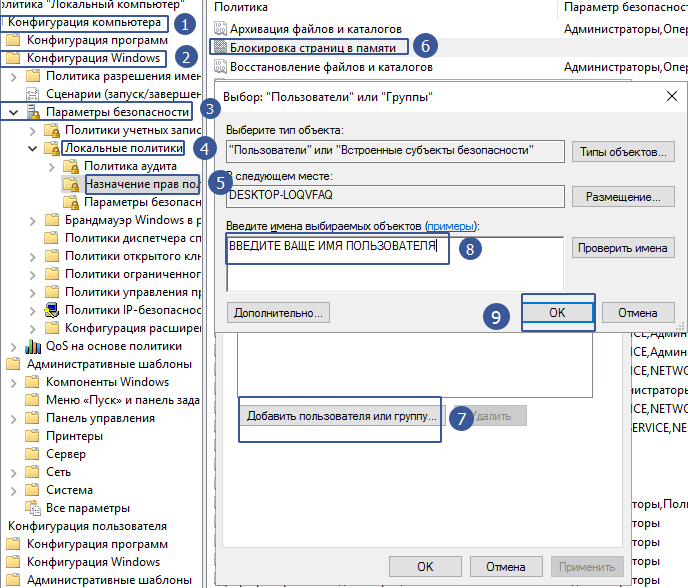Click folder icon of Компоненты Windows
Image resolution: width=688 pixels, height=588 pixels.
click(x=32, y=382)
